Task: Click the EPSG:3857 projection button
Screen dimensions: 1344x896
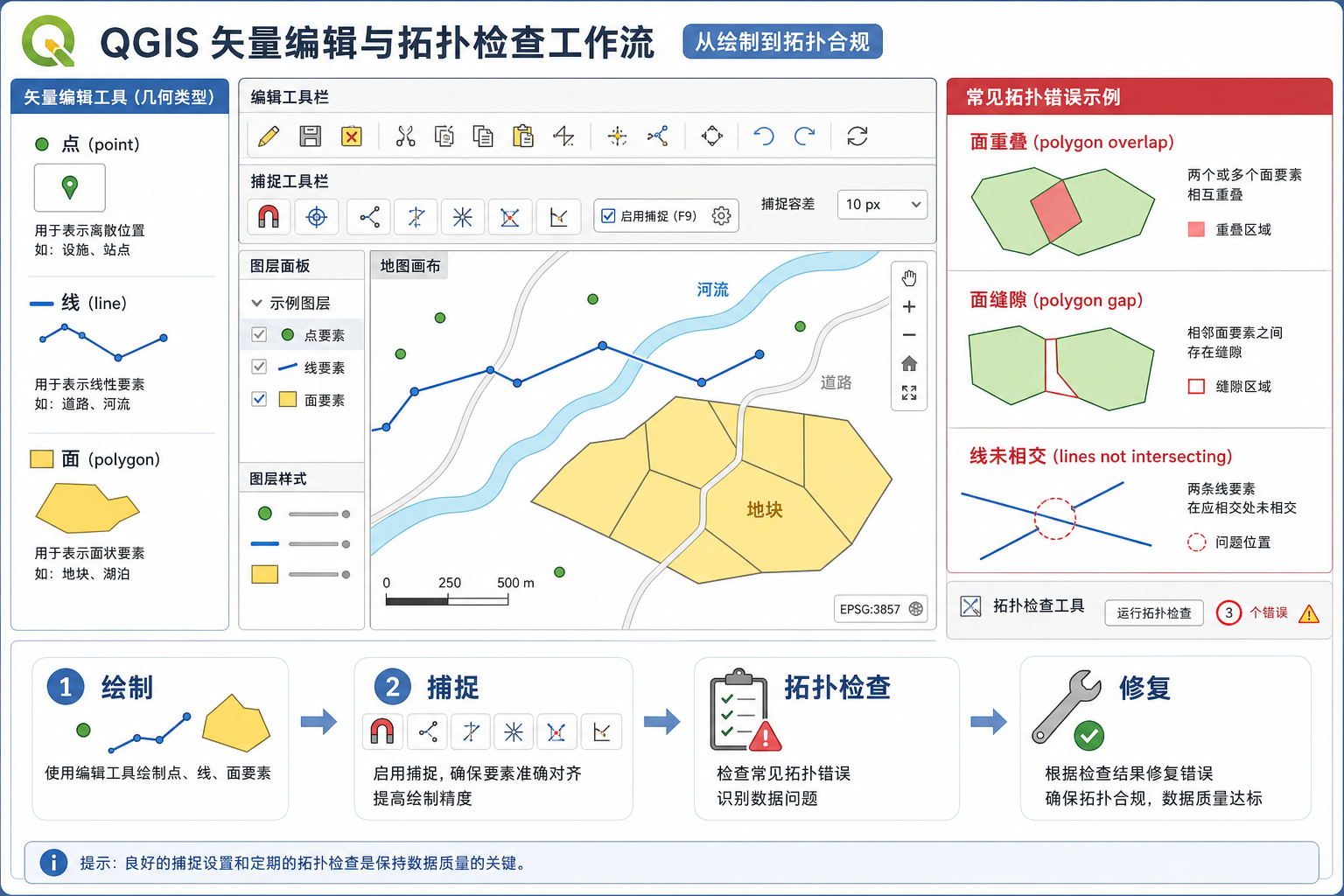Action: click(881, 609)
